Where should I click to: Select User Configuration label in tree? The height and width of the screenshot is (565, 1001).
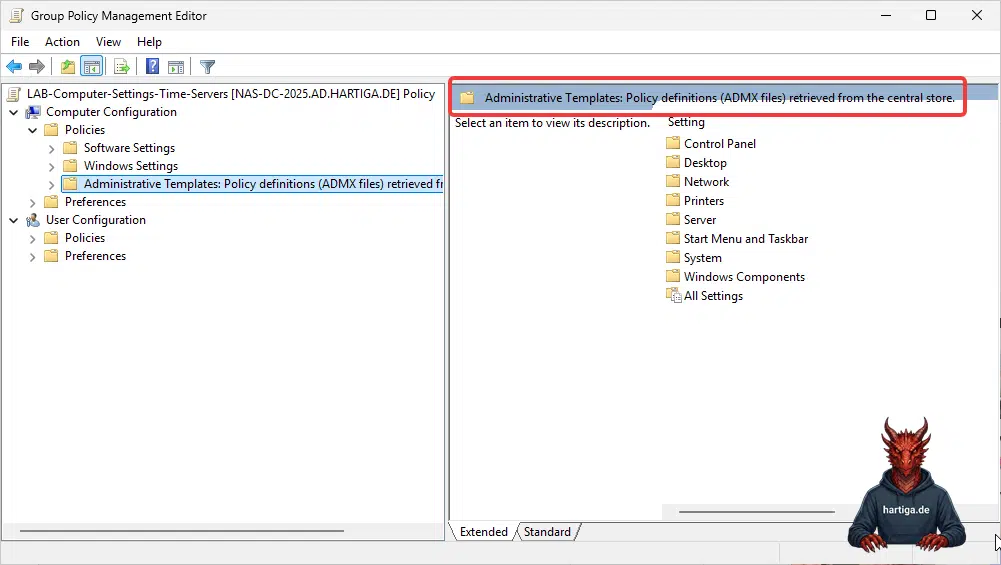pyautogui.click(x=96, y=220)
